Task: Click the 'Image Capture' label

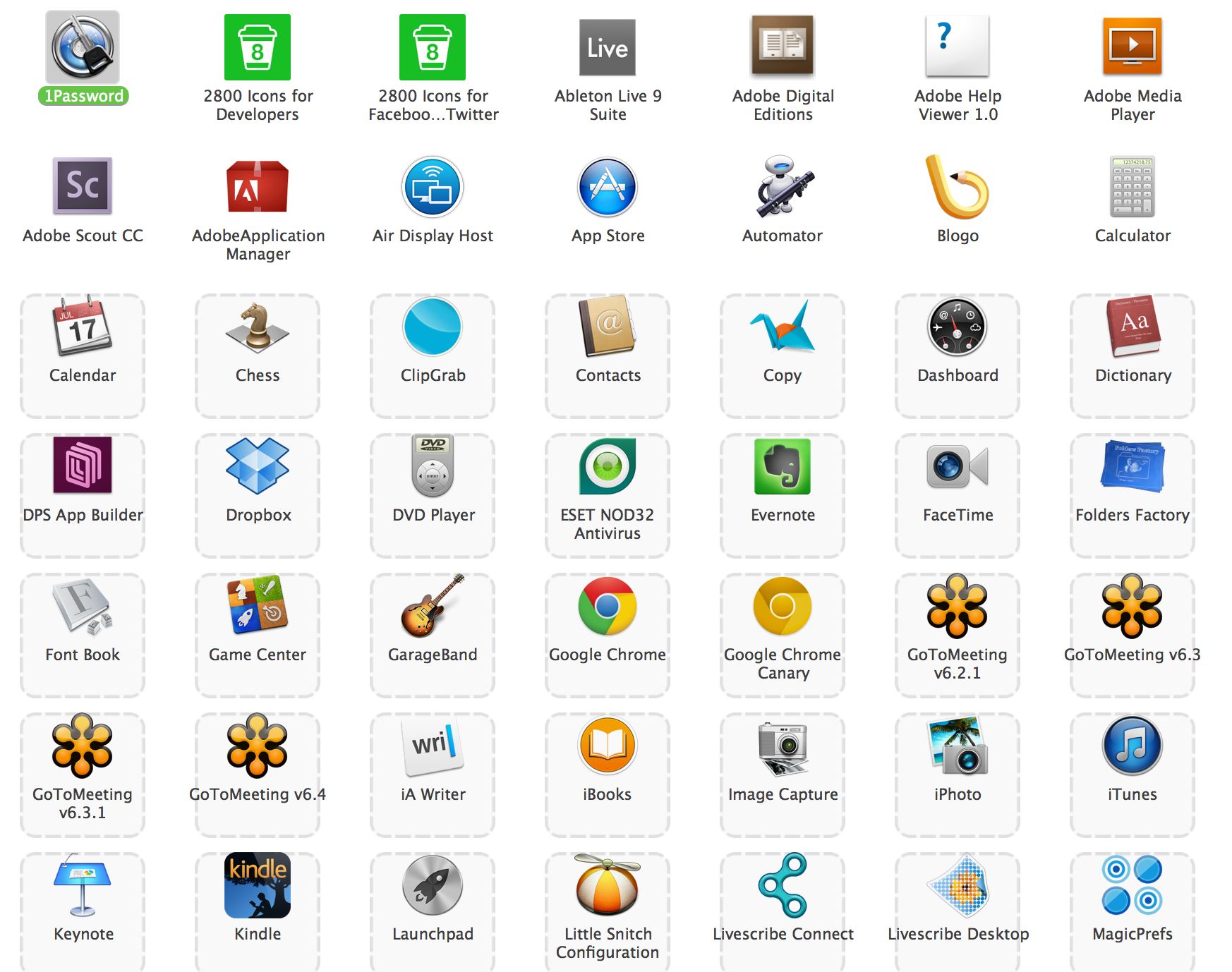Action: [783, 795]
